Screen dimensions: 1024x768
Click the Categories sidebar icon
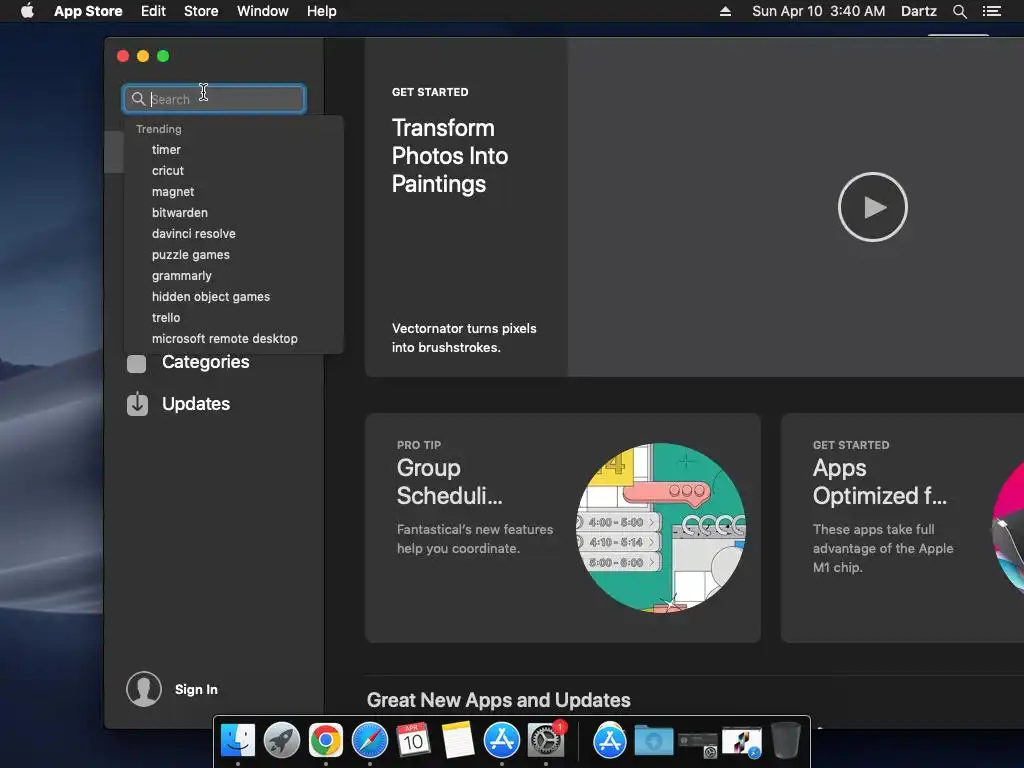[136, 363]
